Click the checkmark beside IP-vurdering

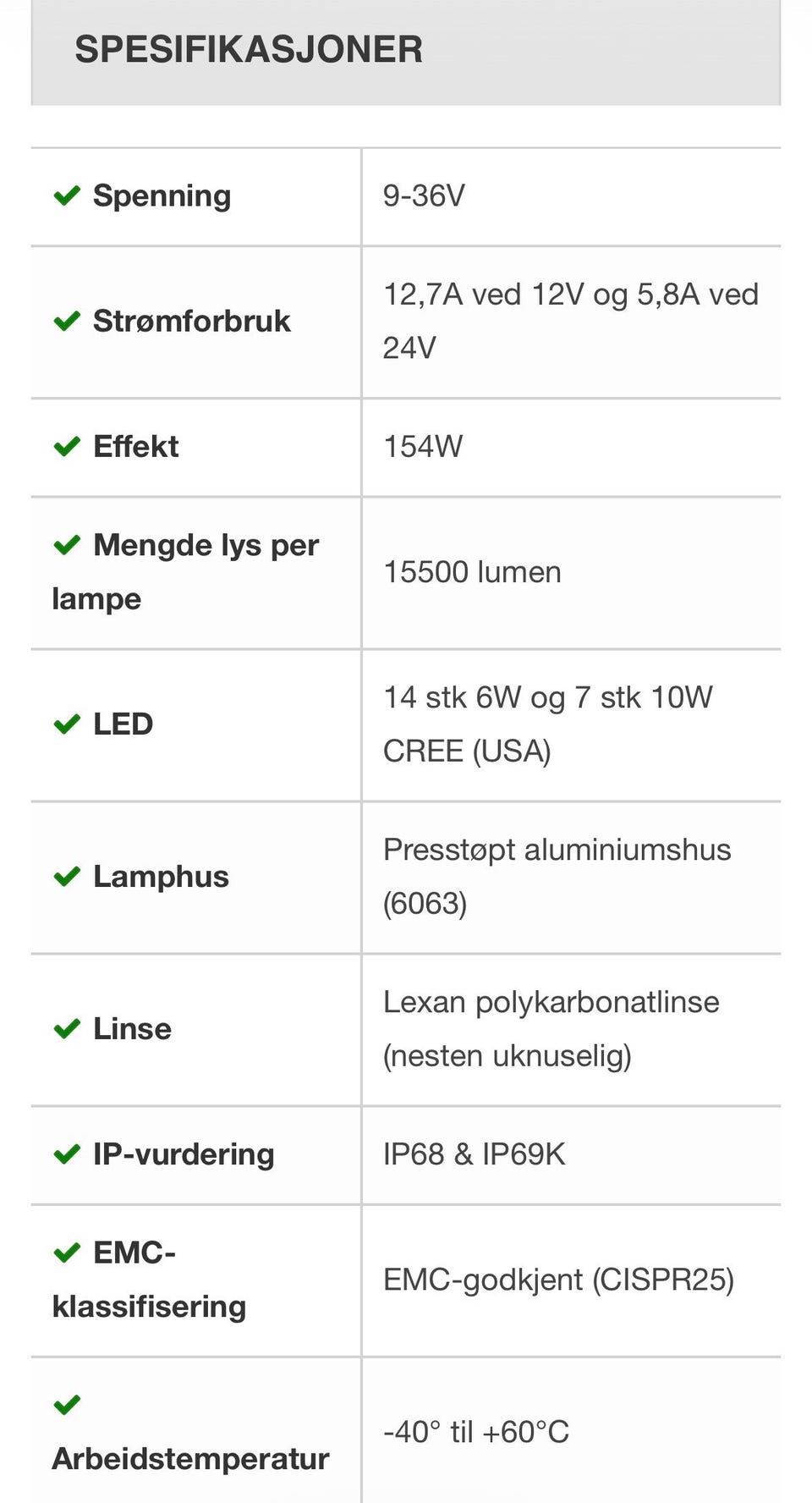click(x=67, y=1154)
